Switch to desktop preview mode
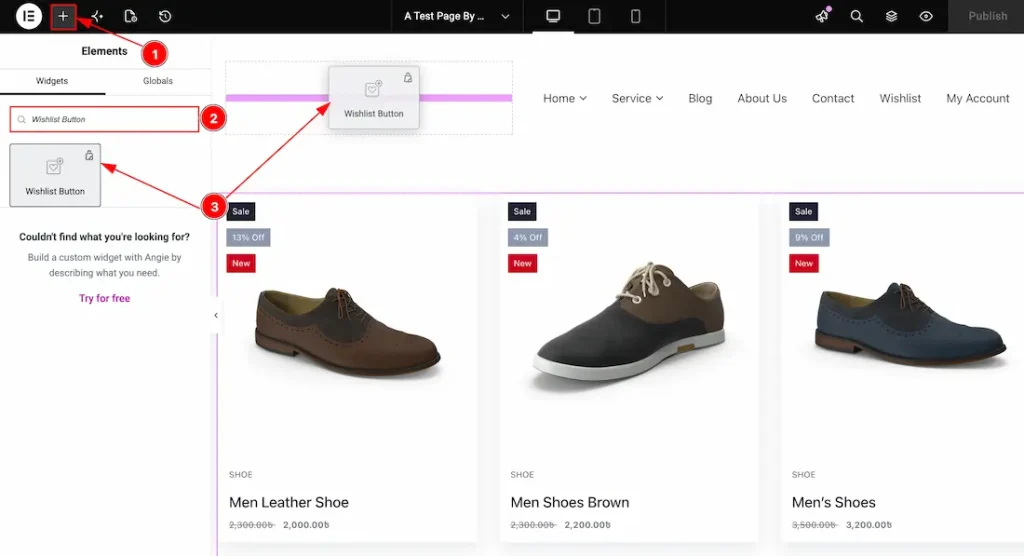Image resolution: width=1024 pixels, height=556 pixels. (553, 16)
